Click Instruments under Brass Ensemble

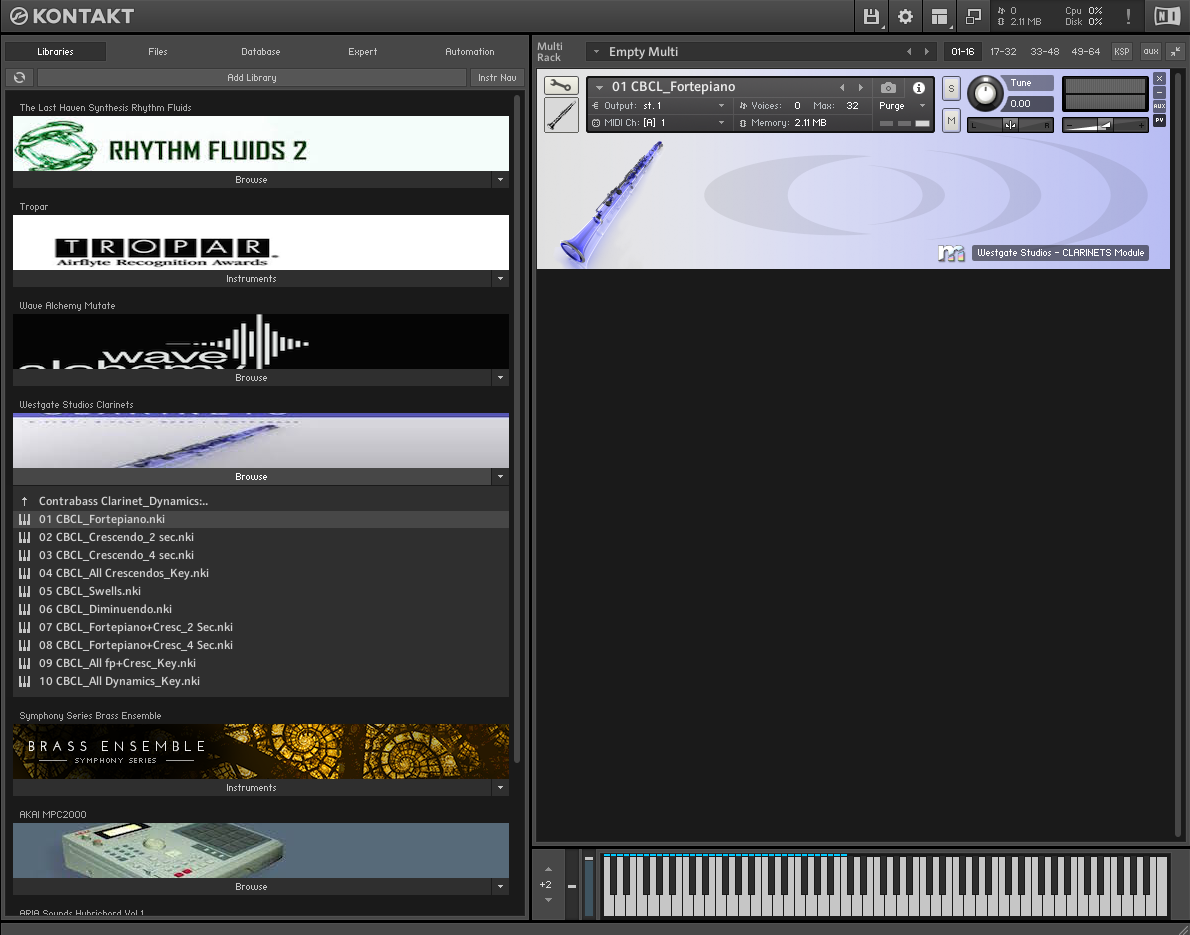[251, 788]
